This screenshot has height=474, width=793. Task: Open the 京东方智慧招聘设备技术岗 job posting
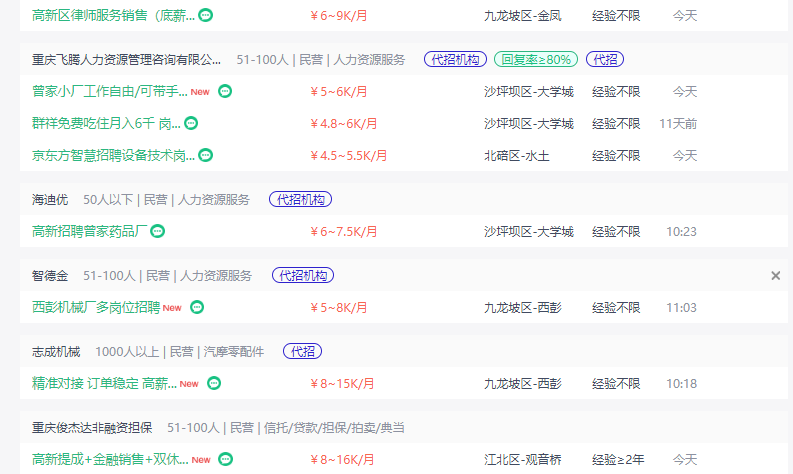coord(113,155)
